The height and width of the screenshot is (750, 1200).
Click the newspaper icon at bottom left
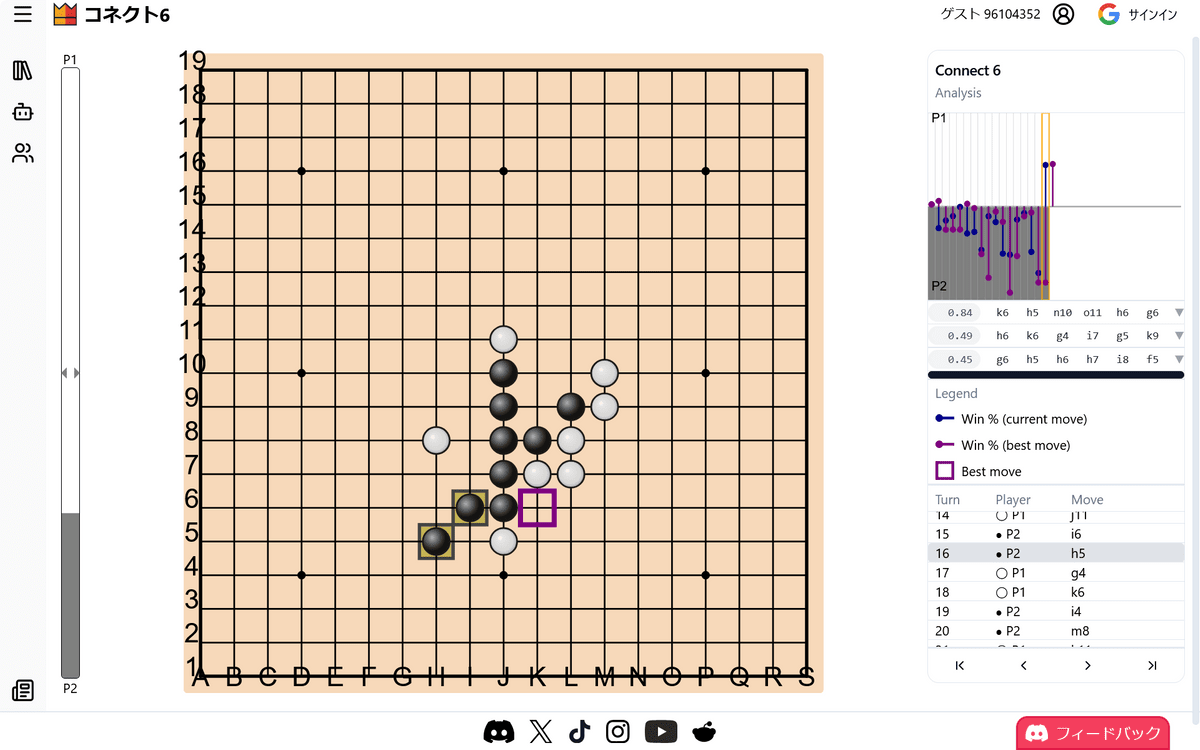pyautogui.click(x=22, y=691)
